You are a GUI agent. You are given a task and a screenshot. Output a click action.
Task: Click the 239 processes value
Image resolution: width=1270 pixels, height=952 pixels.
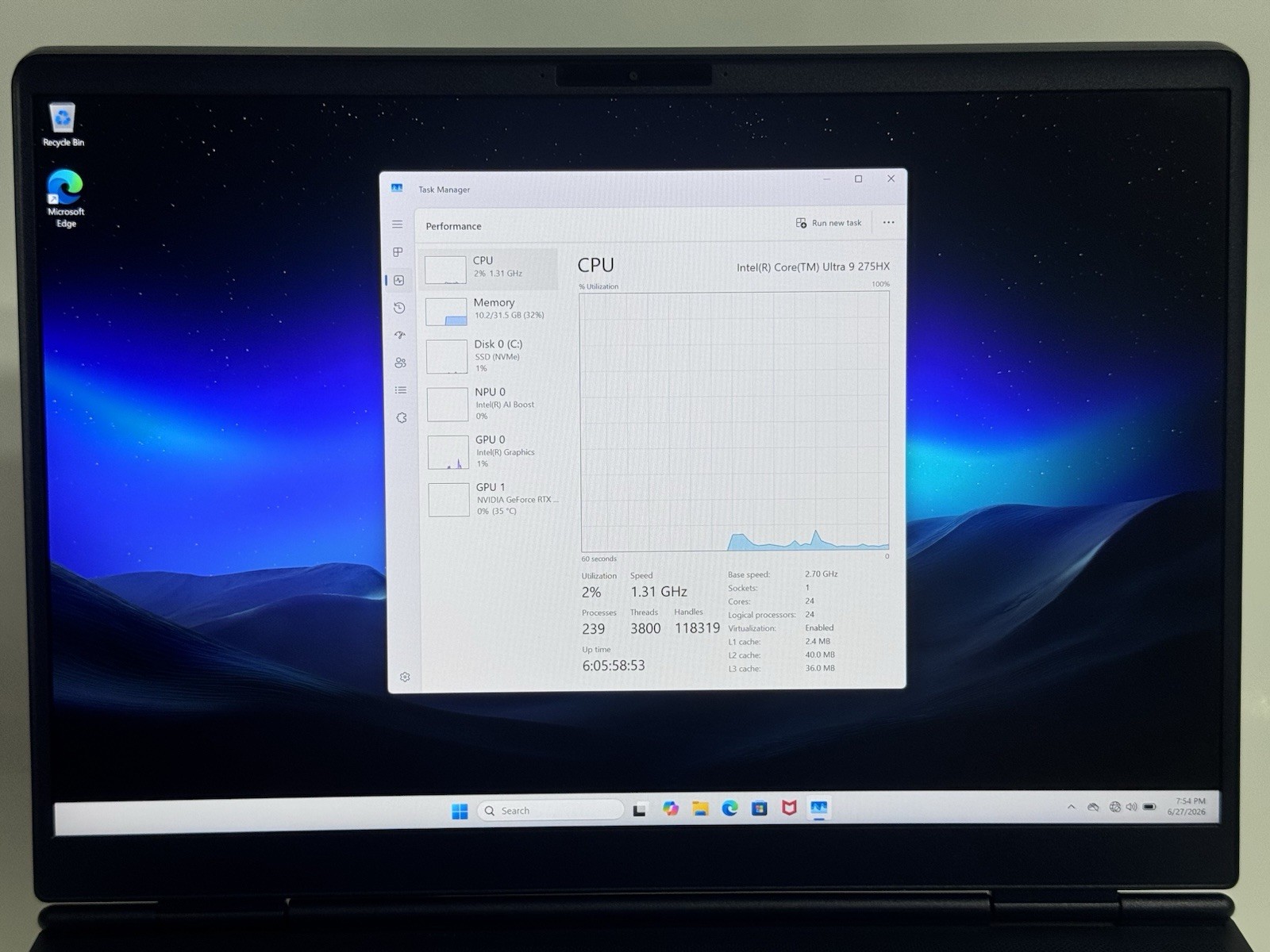[593, 629]
